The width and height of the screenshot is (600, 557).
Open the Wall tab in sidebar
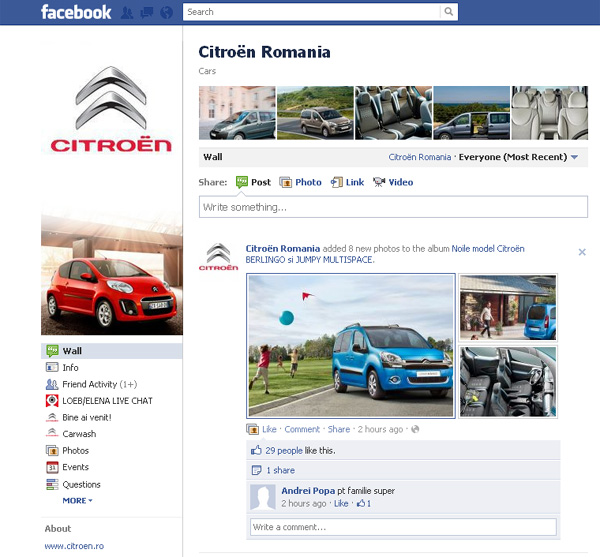click(x=72, y=351)
